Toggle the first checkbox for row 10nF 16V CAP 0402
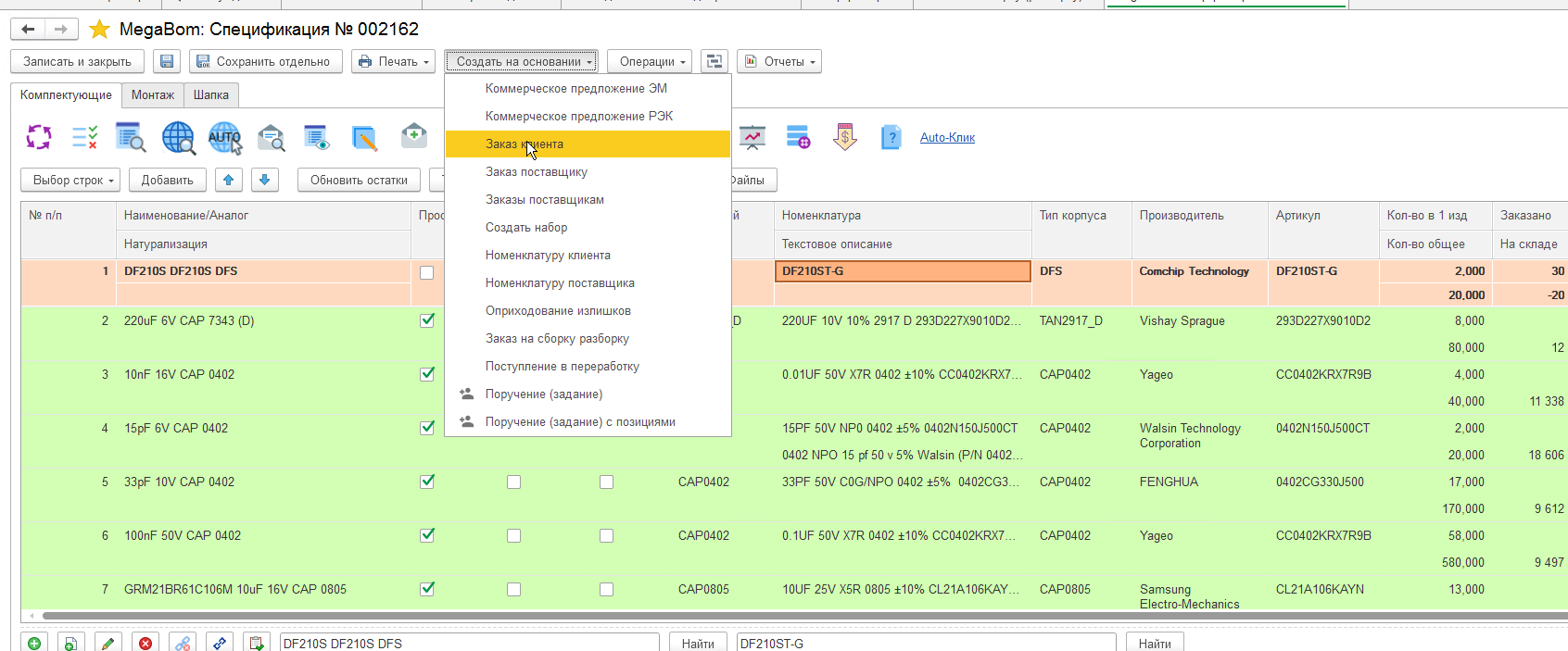1568x651 pixels. [427, 374]
